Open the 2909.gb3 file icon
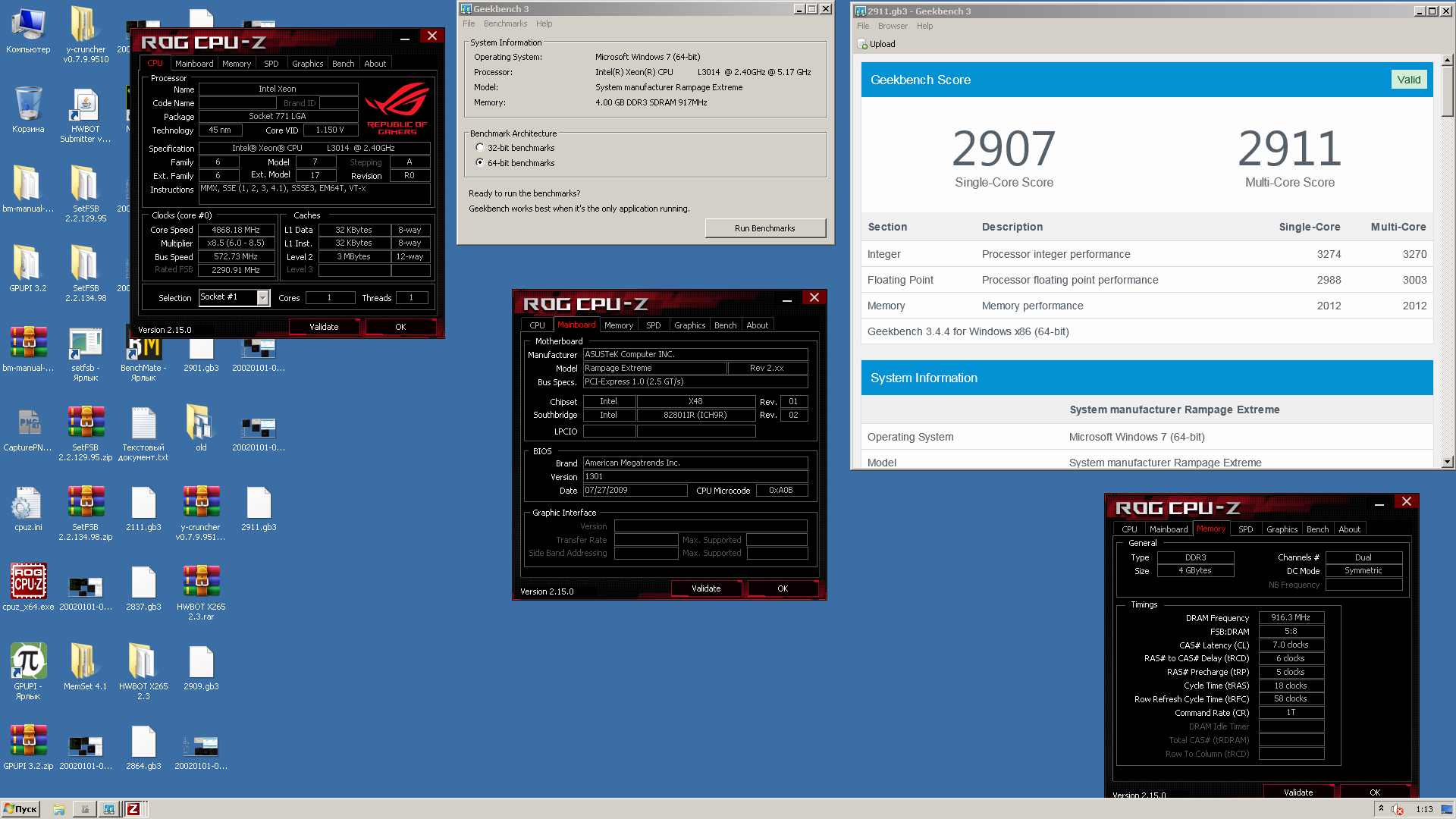1456x819 pixels. pos(201,667)
